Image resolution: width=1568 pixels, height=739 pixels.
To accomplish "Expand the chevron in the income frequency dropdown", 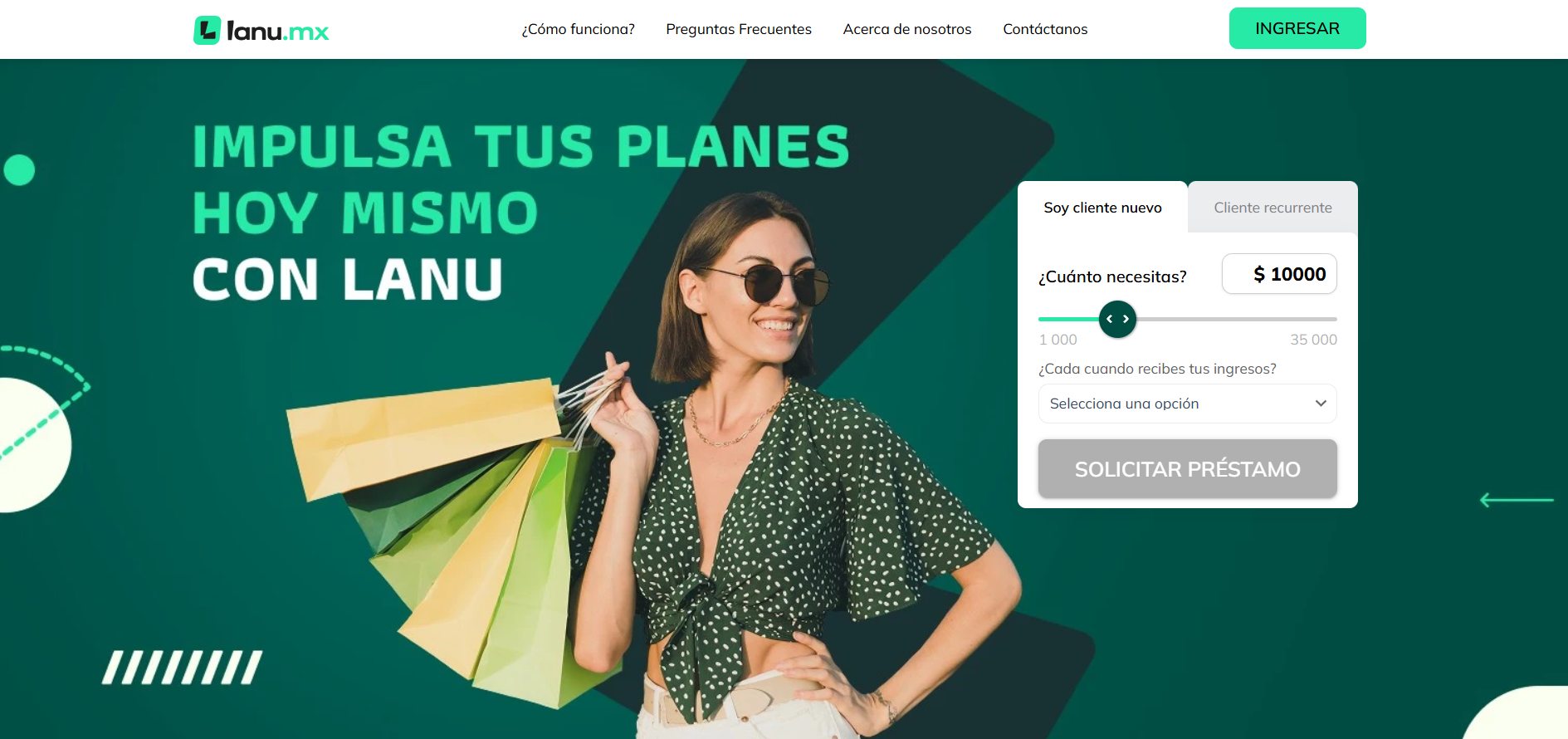I will click(1321, 404).
